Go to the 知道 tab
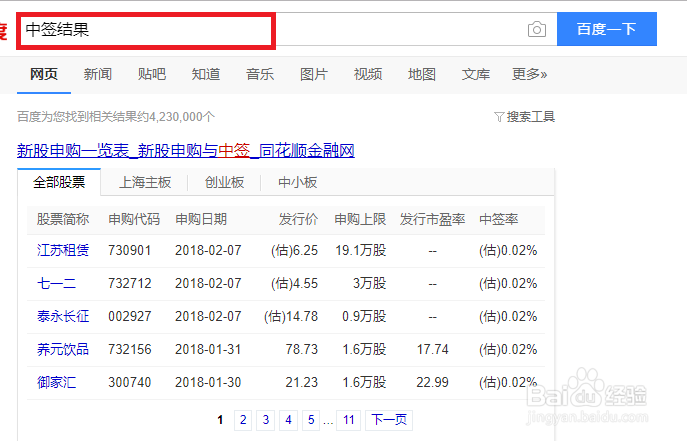687x441 pixels. (205, 74)
